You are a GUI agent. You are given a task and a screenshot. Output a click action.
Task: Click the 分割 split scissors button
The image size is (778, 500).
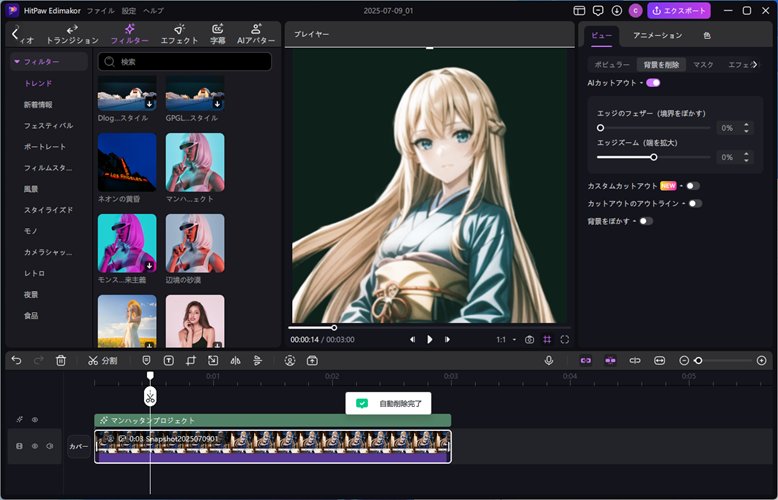[102, 361]
